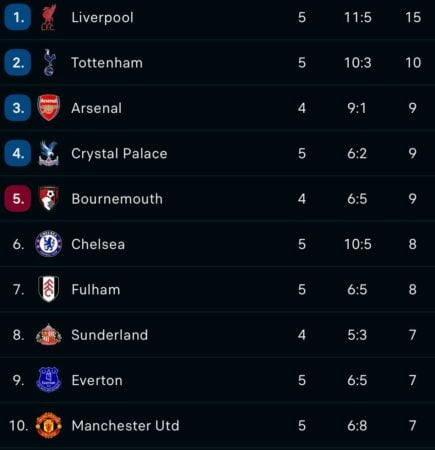Select the red position 5 badge
435x450 pixels.
18,199
